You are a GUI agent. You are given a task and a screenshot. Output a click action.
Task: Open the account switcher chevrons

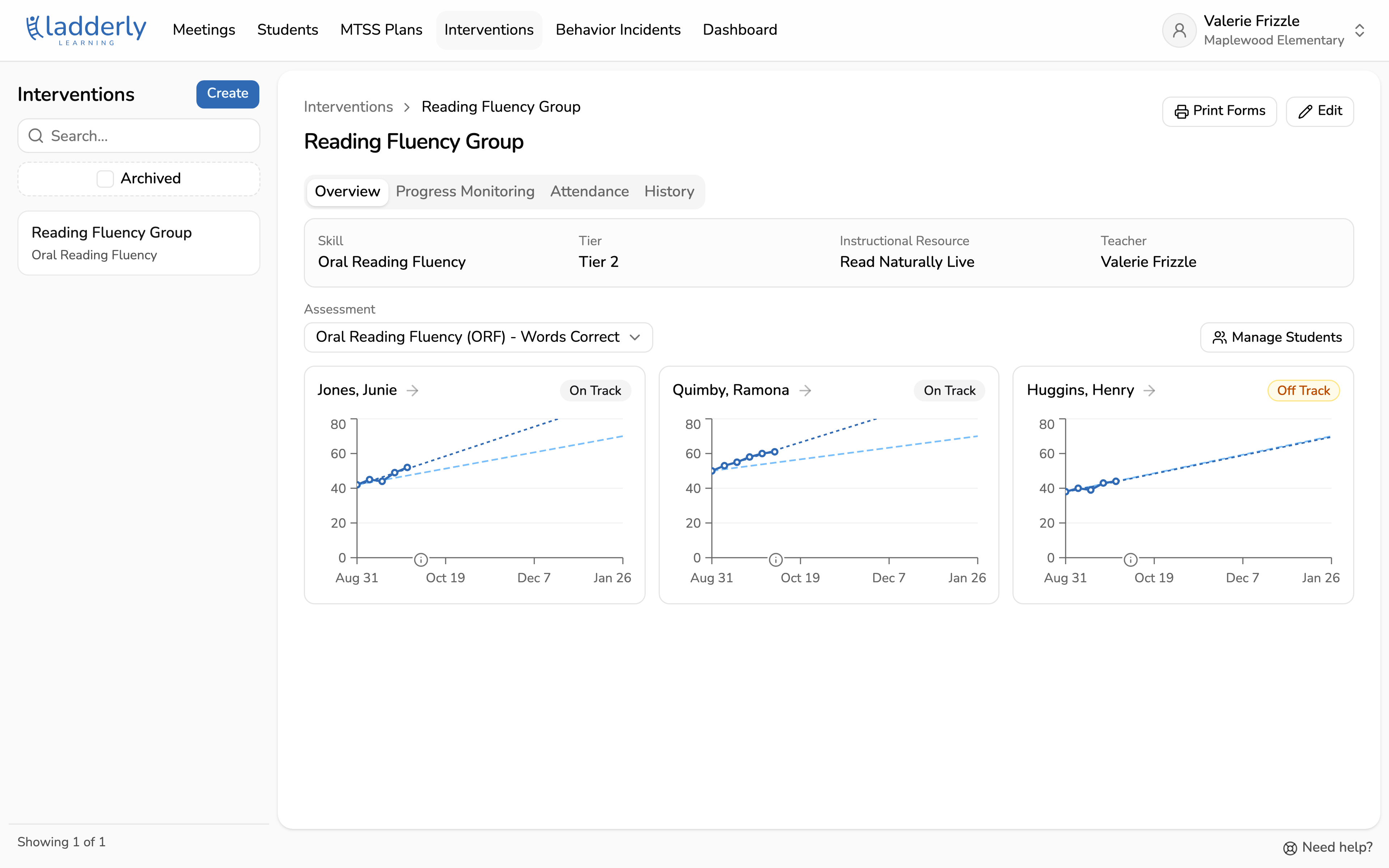pyautogui.click(x=1359, y=30)
